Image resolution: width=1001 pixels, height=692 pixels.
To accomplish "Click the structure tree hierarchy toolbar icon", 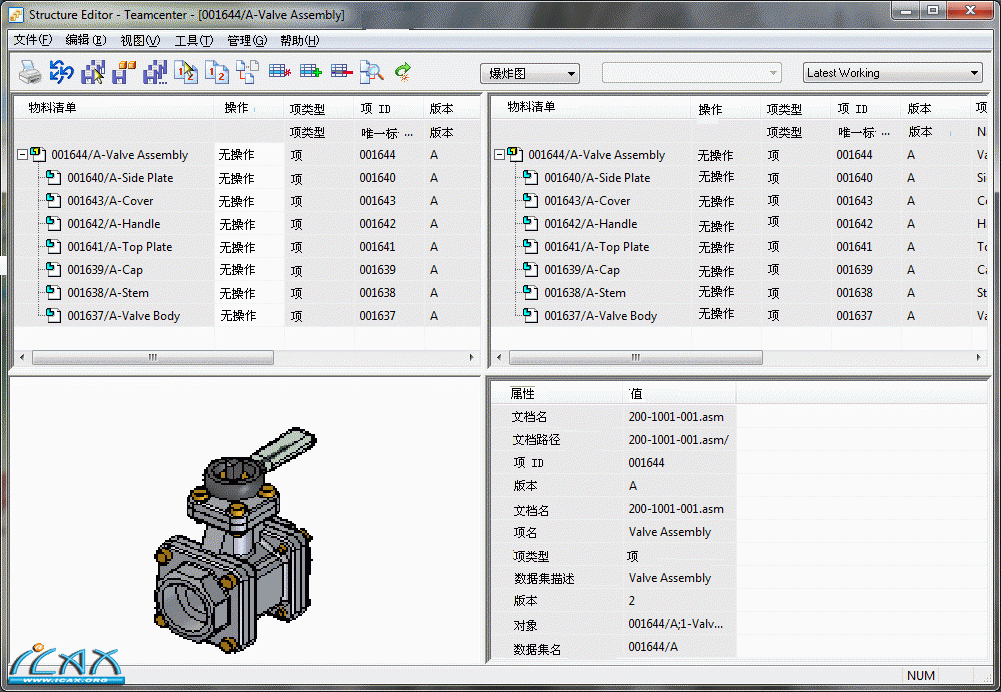I will tap(248, 72).
